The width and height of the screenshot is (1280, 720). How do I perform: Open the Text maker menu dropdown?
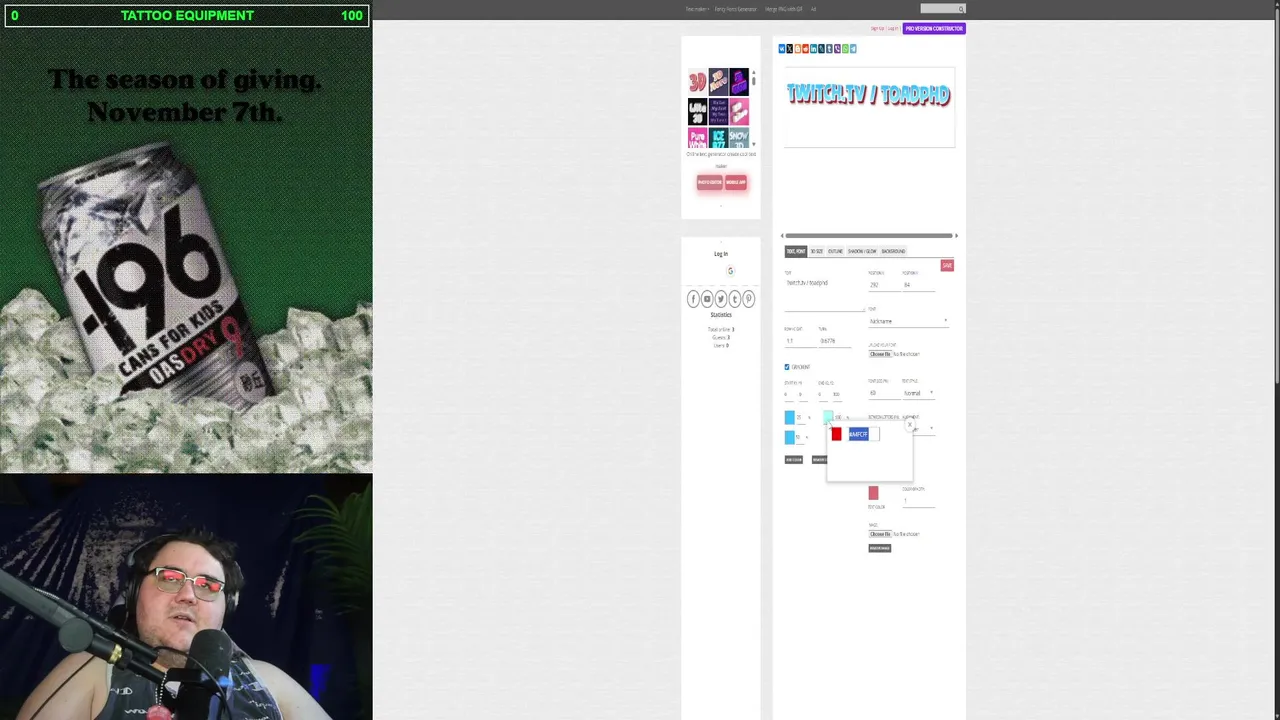[x=697, y=9]
